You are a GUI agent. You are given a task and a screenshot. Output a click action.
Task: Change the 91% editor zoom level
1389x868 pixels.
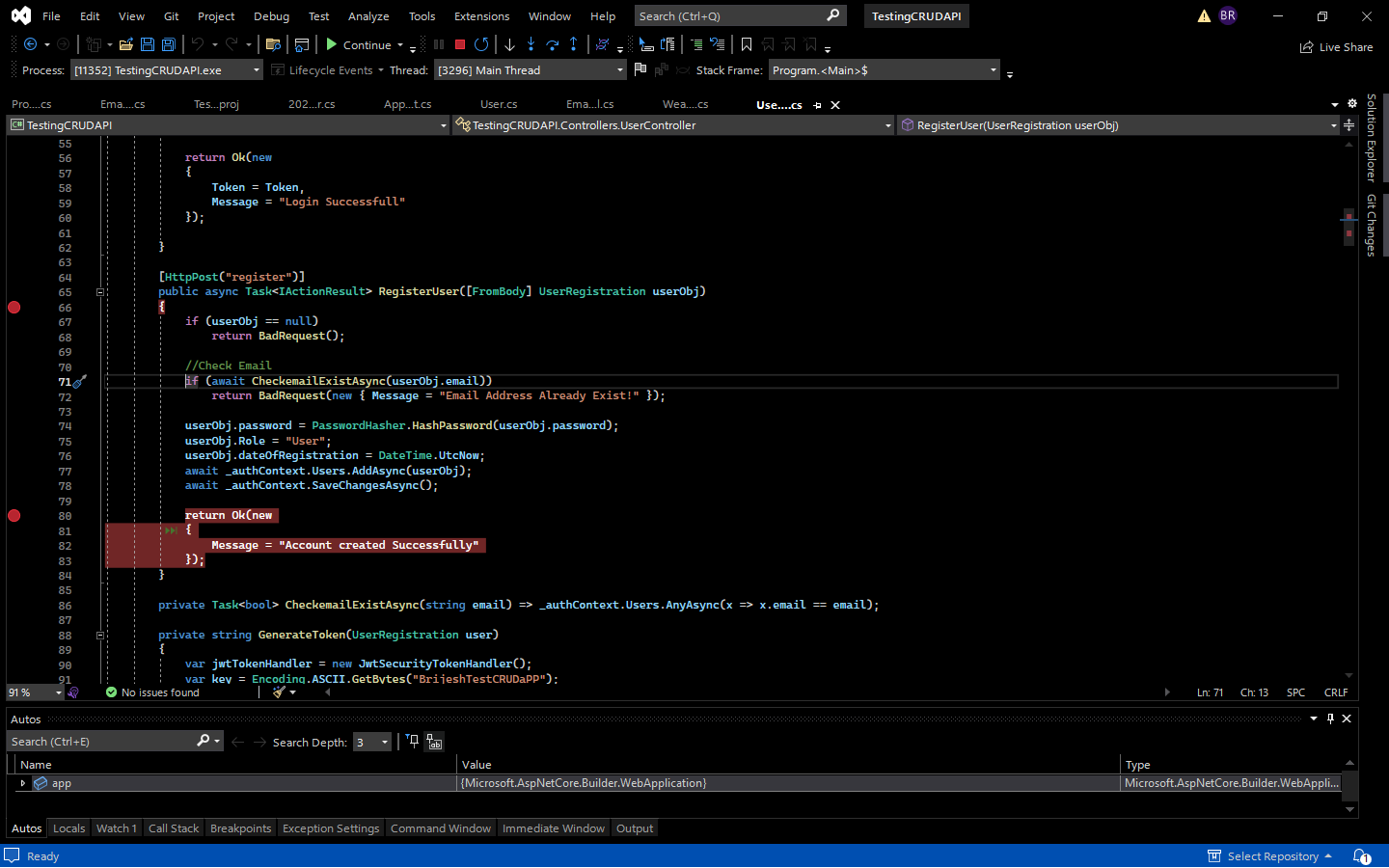[x=35, y=692]
